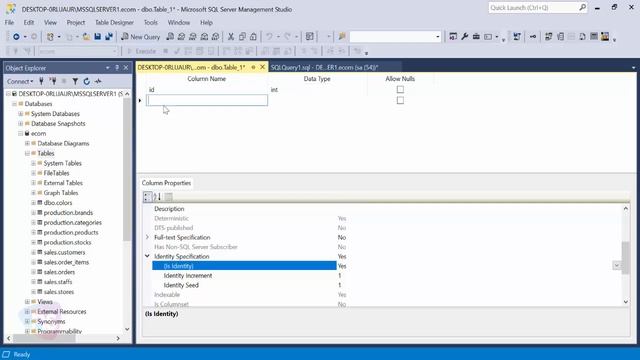This screenshot has height=360, width=640.
Task: Close the dbo.Table_1 designer tab
Action: (262, 67)
